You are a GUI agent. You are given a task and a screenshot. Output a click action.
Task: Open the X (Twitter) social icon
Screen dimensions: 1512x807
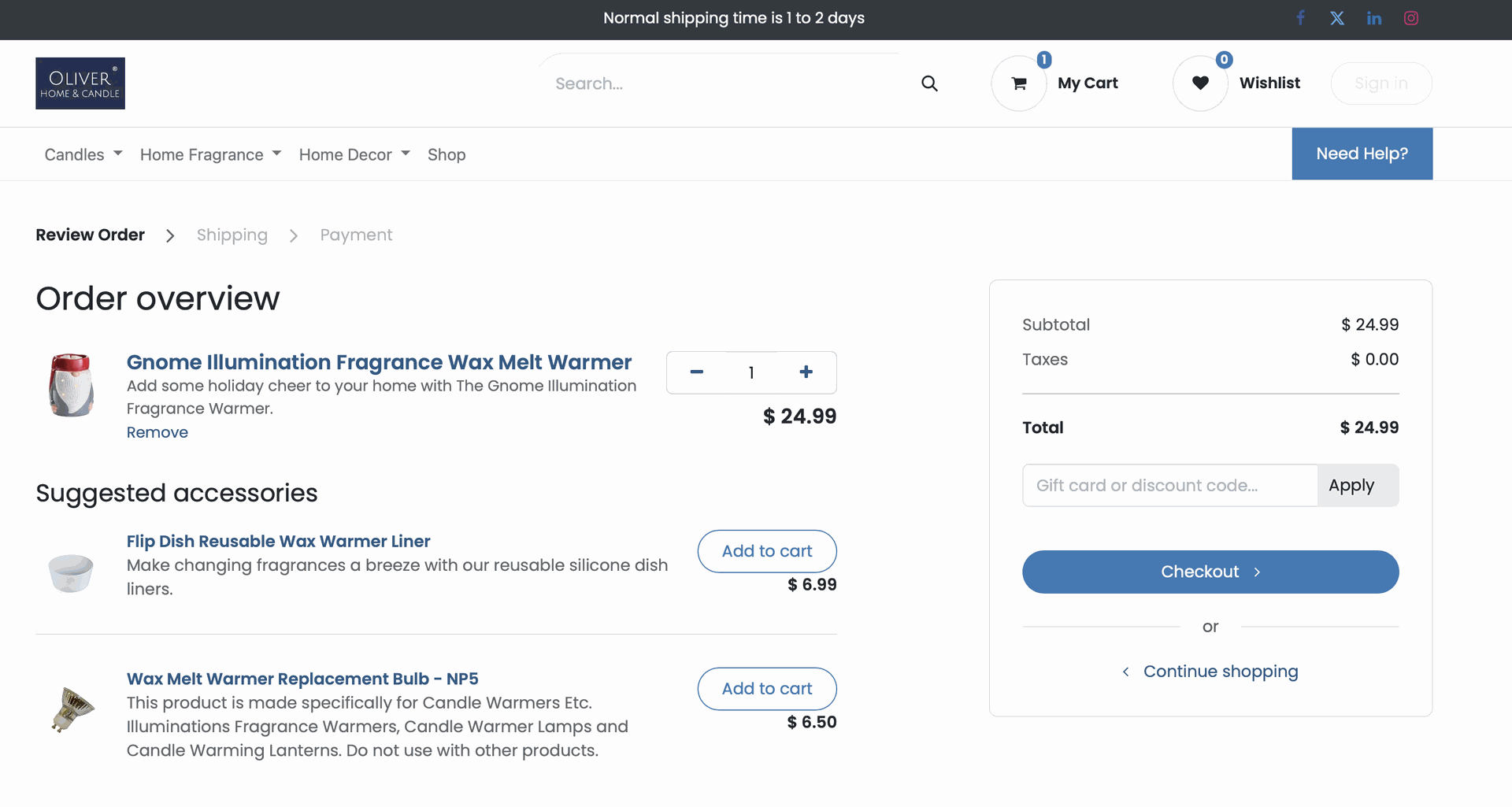[x=1337, y=18]
